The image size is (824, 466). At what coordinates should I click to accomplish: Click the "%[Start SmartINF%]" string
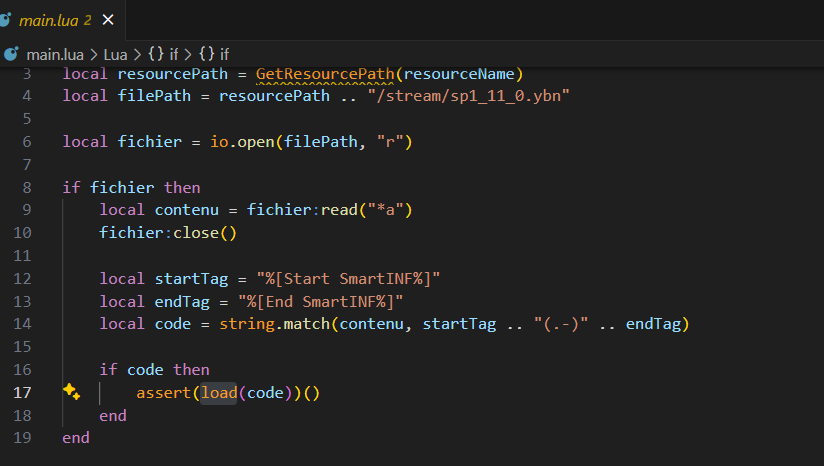[348, 278]
